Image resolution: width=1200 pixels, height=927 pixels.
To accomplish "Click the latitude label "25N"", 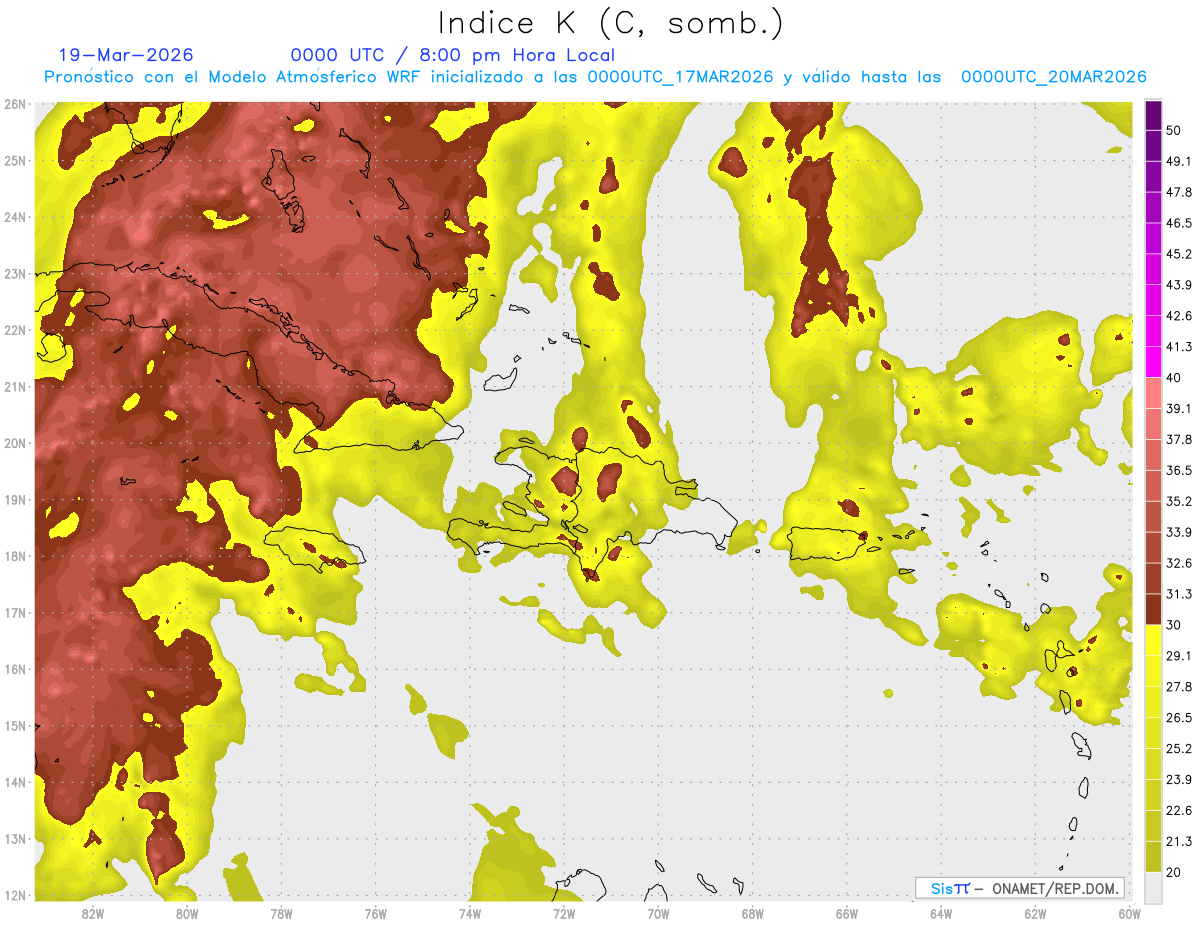I will click(15, 161).
